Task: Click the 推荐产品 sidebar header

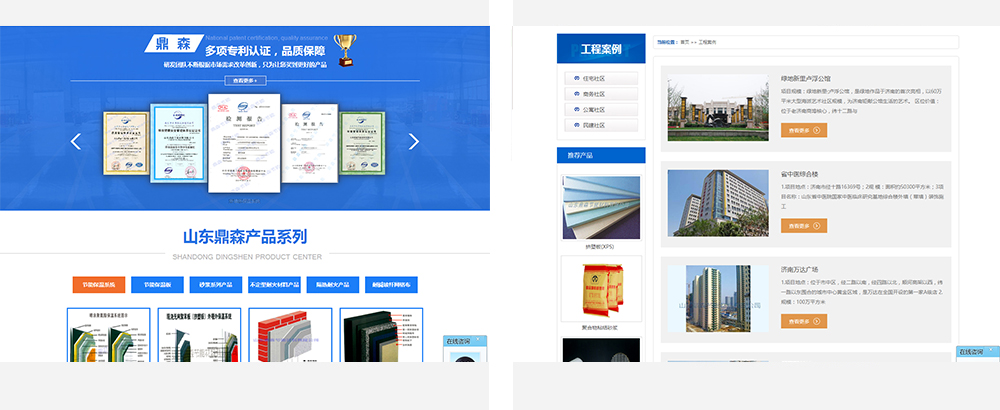Action: pyautogui.click(x=601, y=155)
